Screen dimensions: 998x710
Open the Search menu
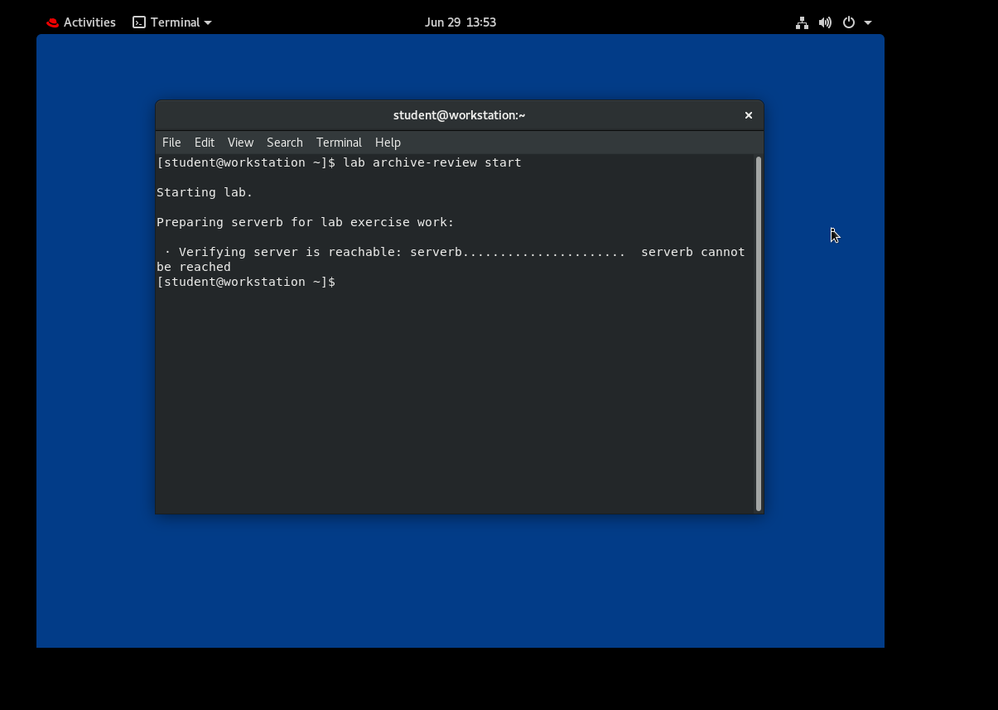(x=284, y=142)
